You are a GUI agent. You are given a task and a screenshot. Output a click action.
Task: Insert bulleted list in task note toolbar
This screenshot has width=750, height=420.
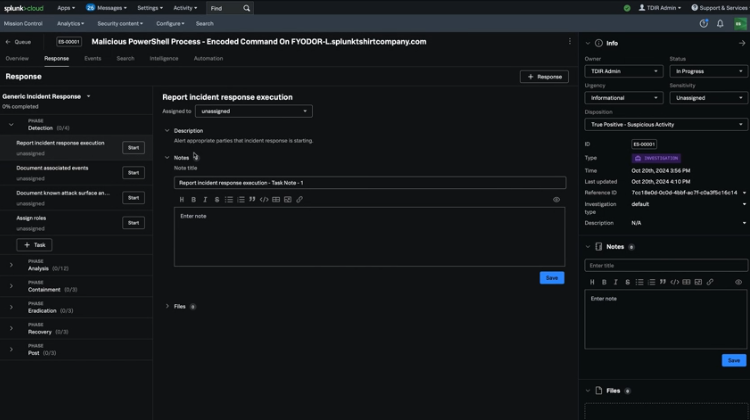229,199
